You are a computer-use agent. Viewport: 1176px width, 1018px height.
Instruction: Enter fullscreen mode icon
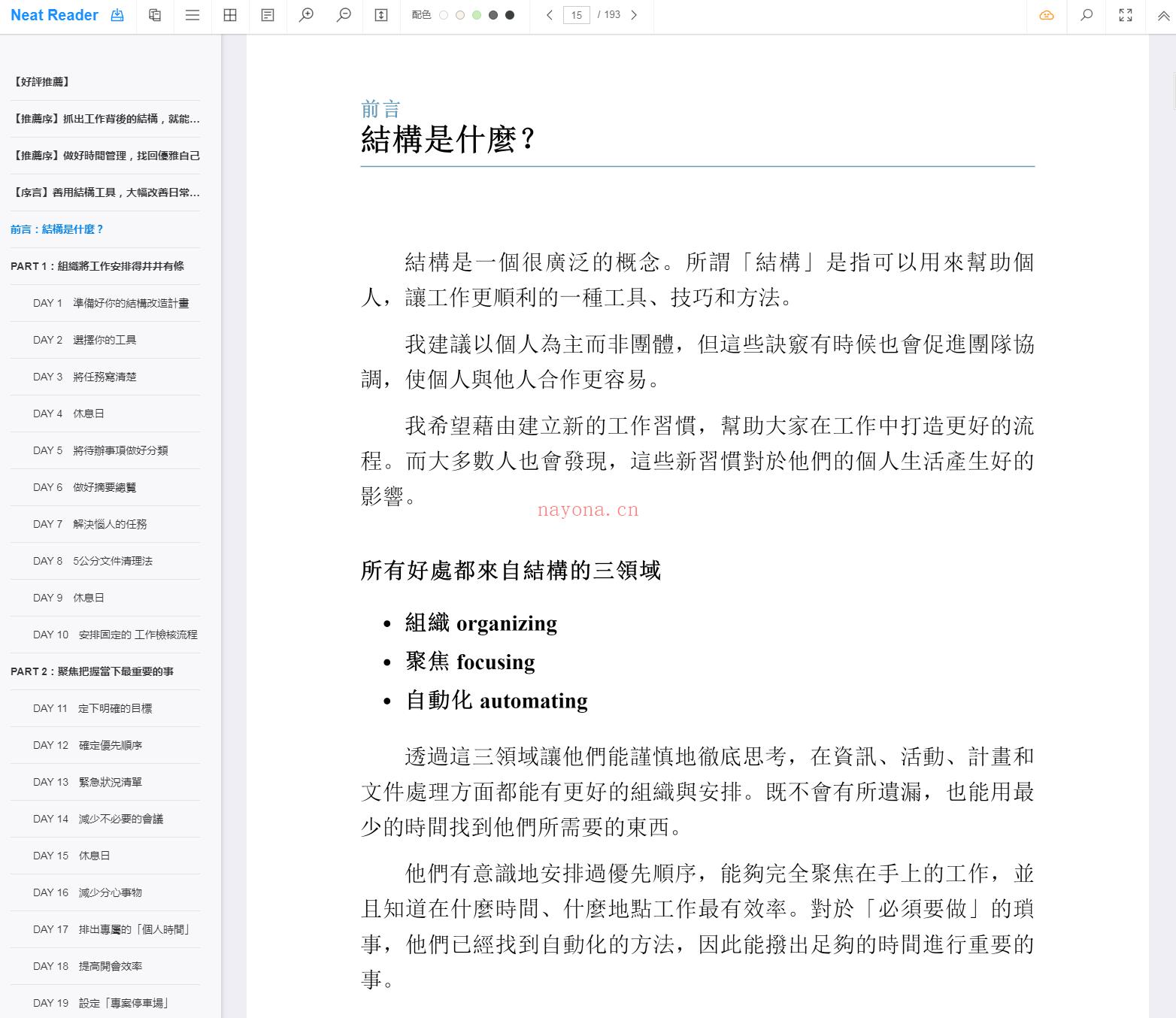[1126, 15]
